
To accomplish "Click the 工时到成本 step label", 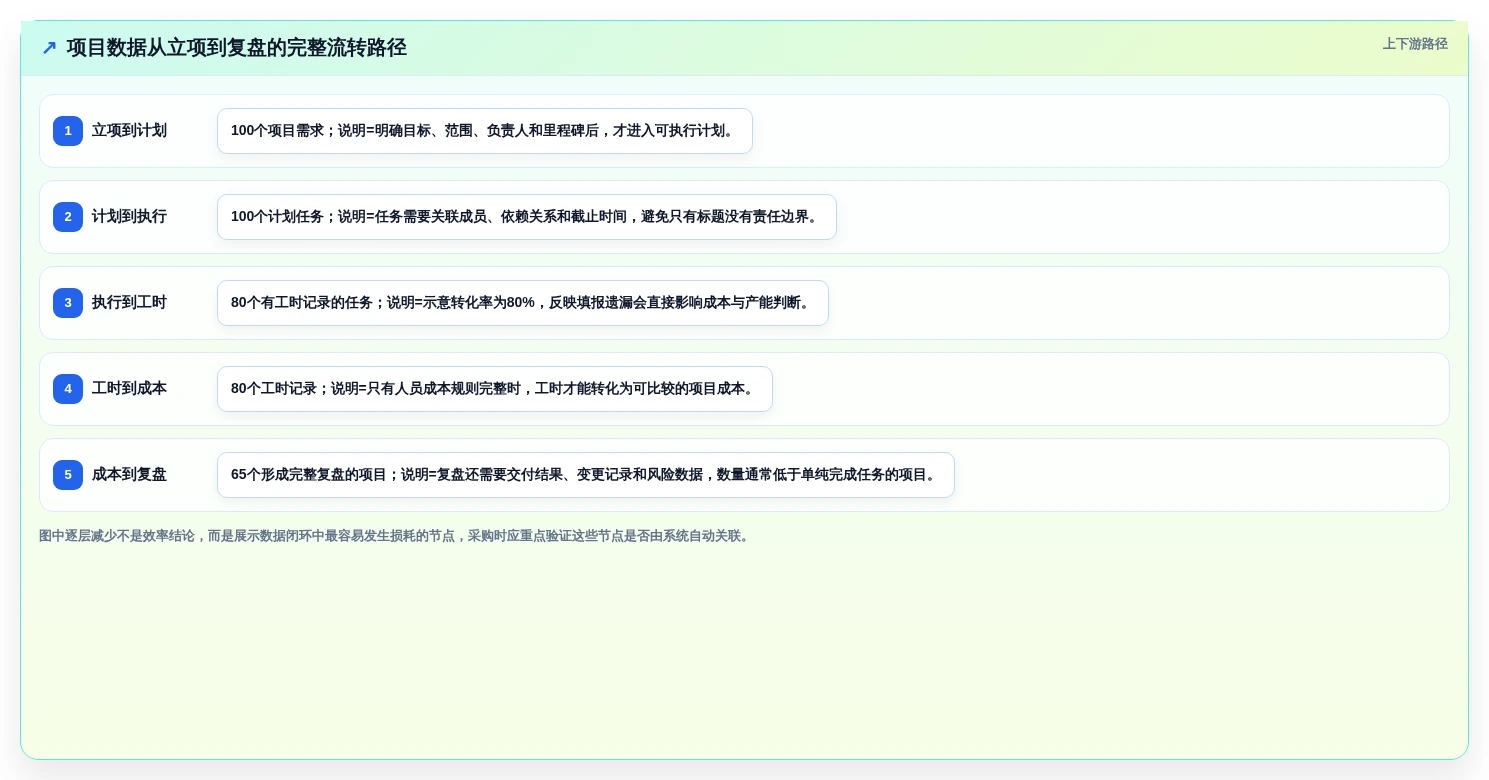I will pyautogui.click(x=129, y=389).
